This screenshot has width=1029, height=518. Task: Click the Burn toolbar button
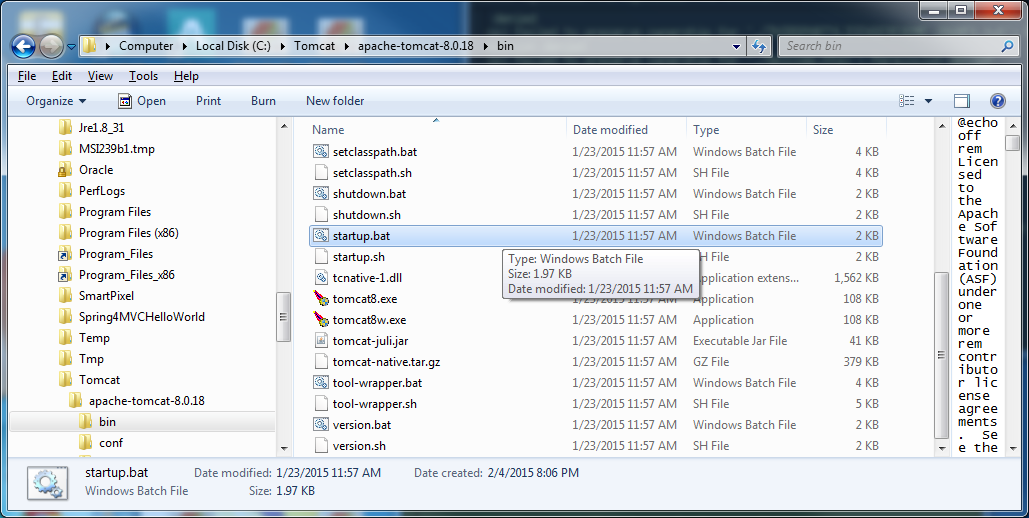pyautogui.click(x=263, y=101)
